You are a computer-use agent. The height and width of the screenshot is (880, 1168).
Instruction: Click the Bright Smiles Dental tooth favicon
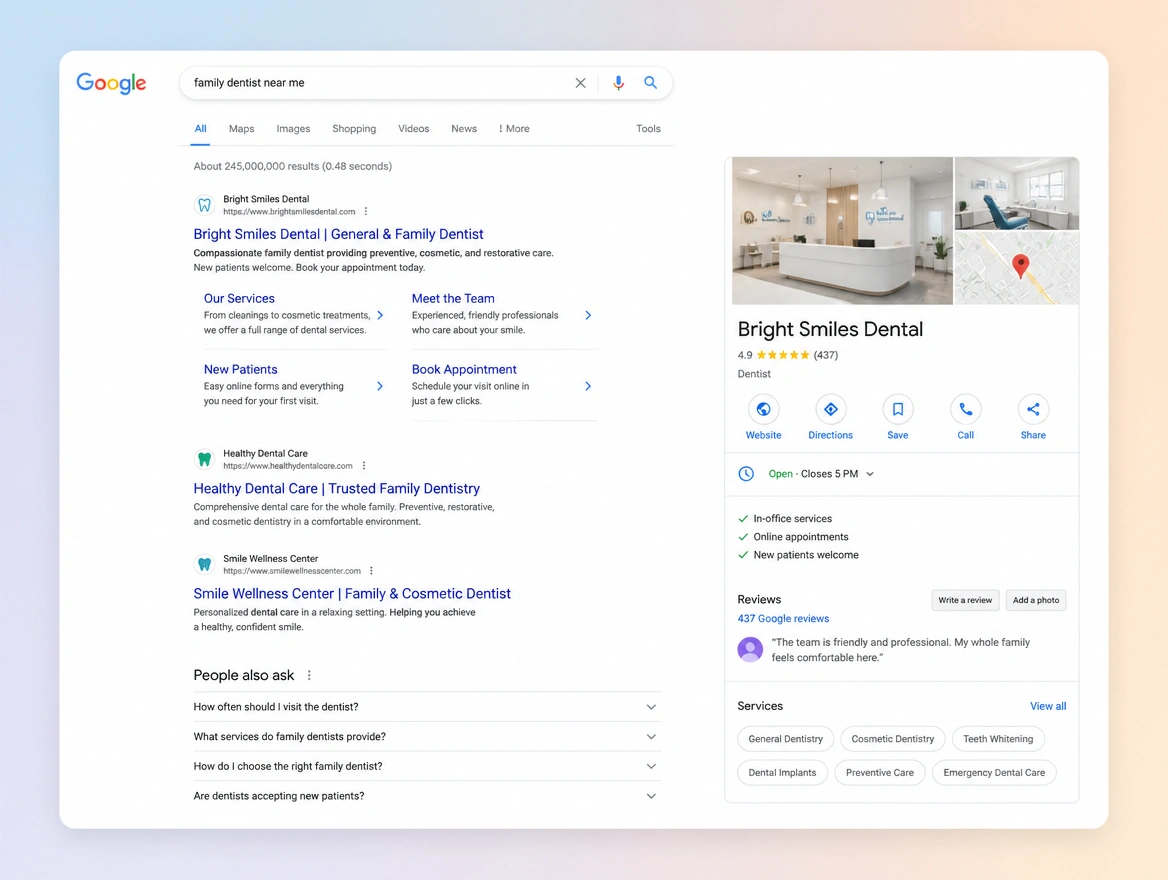point(204,205)
